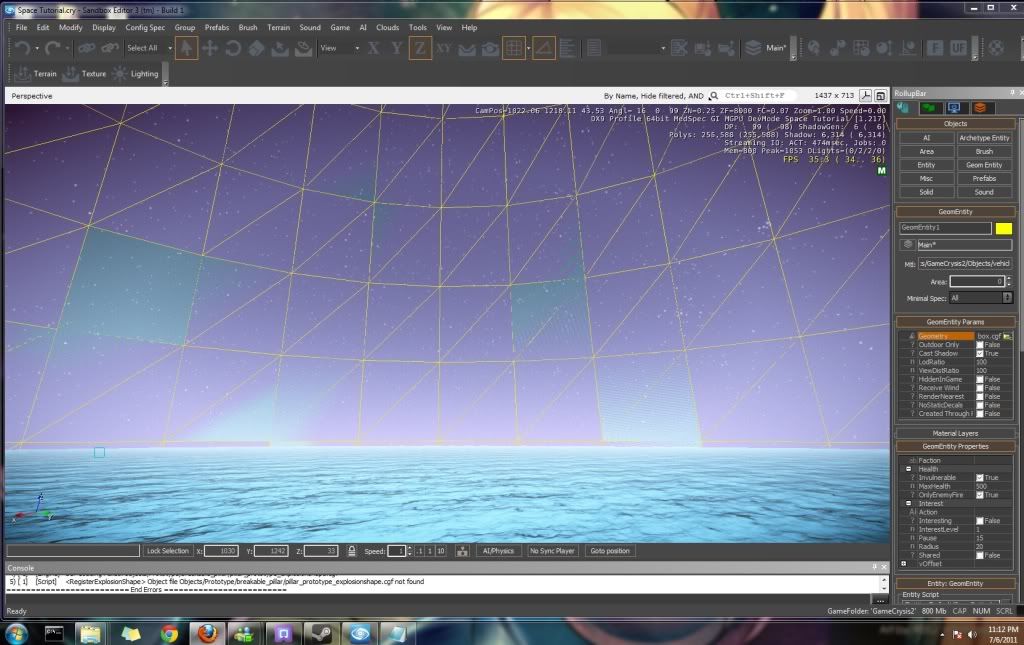Open the Select All dropdown
The width and height of the screenshot is (1024, 645).
click(x=170, y=48)
